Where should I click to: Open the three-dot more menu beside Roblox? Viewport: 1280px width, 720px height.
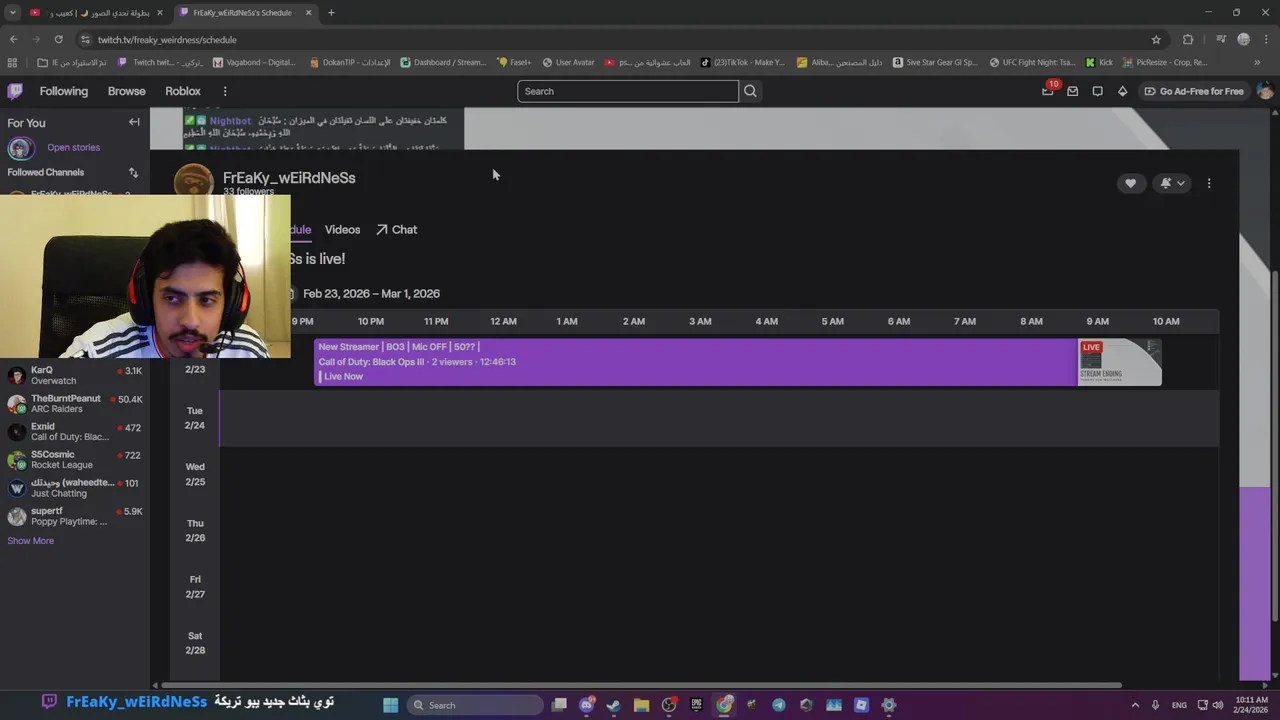pyautogui.click(x=224, y=91)
